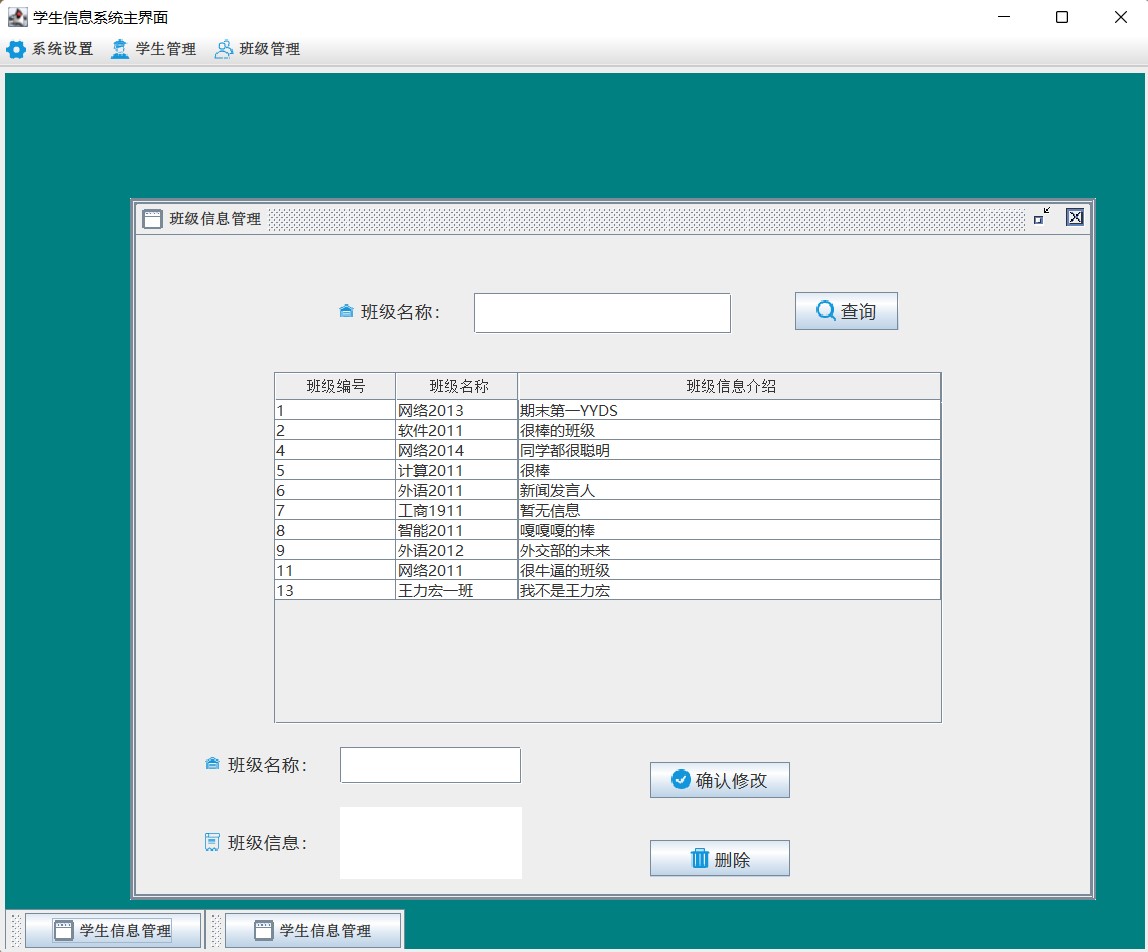Click the 删除 button
1148x952 pixels.
720,858
